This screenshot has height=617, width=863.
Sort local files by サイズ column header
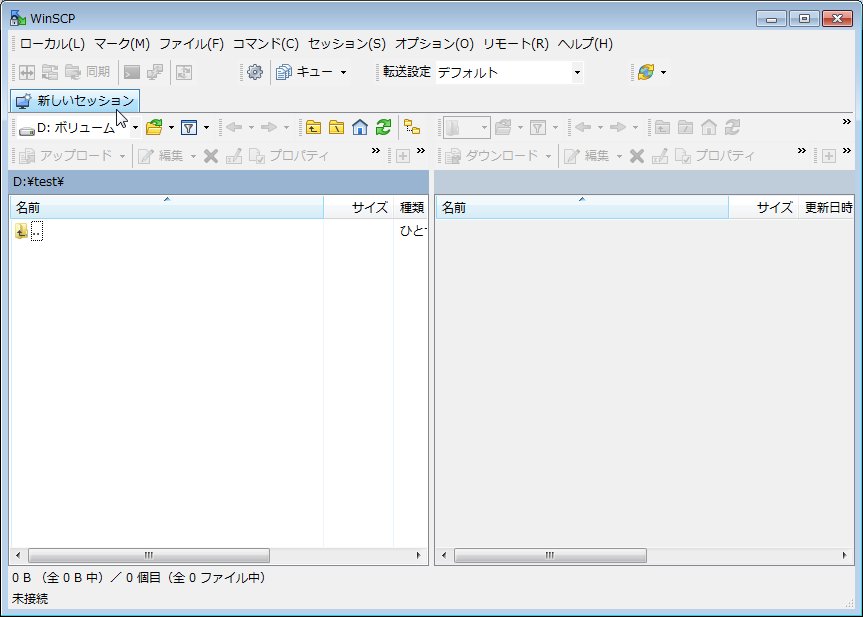tap(358, 208)
